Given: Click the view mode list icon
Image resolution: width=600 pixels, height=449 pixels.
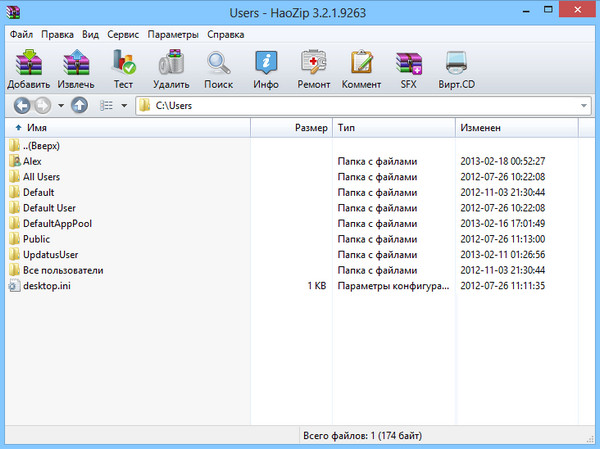Looking at the screenshot, I should point(106,105).
